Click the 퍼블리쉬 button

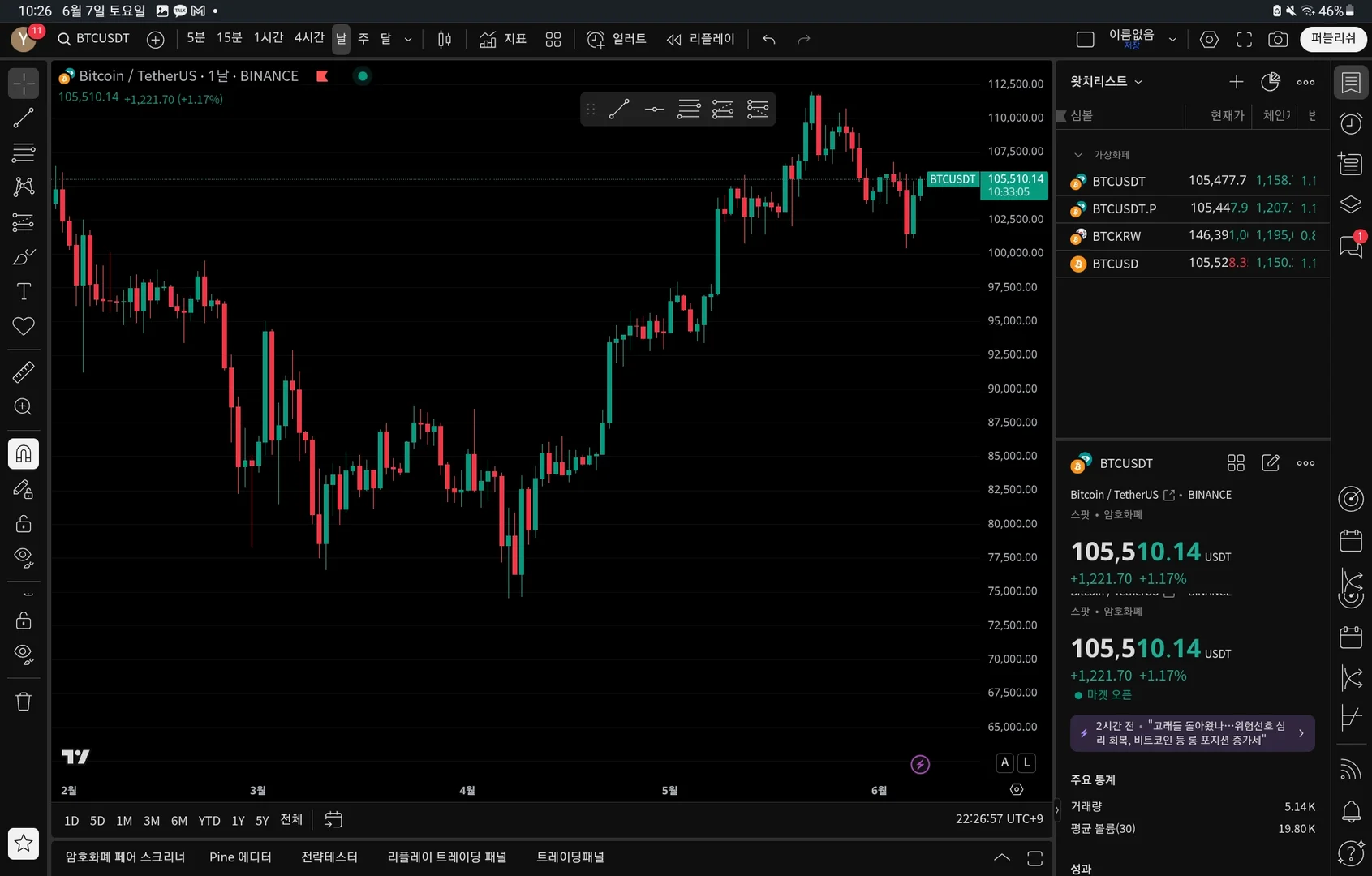(x=1333, y=39)
